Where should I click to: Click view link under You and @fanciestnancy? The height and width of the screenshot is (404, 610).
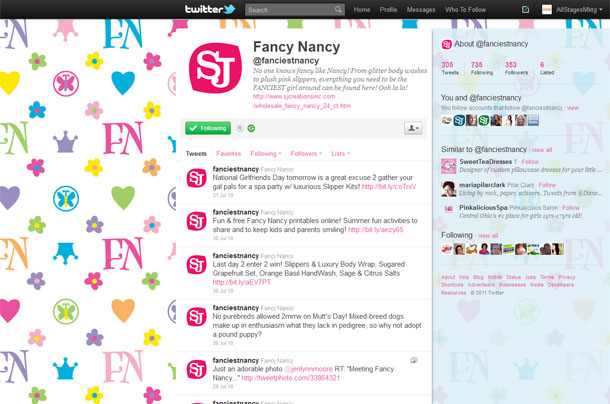573,108
